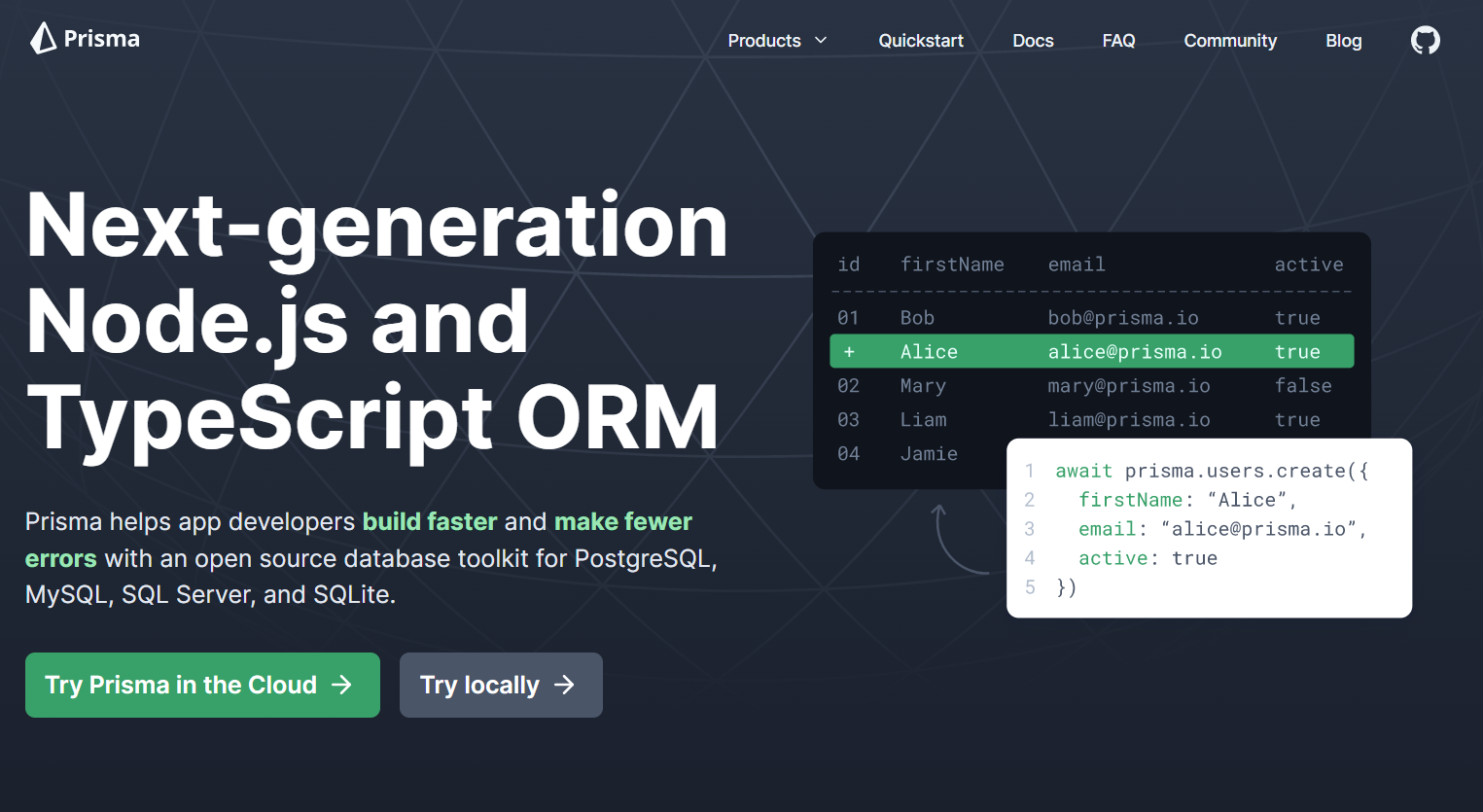Open the GitHub repository icon
This screenshot has width=1483, height=812.
[x=1425, y=40]
